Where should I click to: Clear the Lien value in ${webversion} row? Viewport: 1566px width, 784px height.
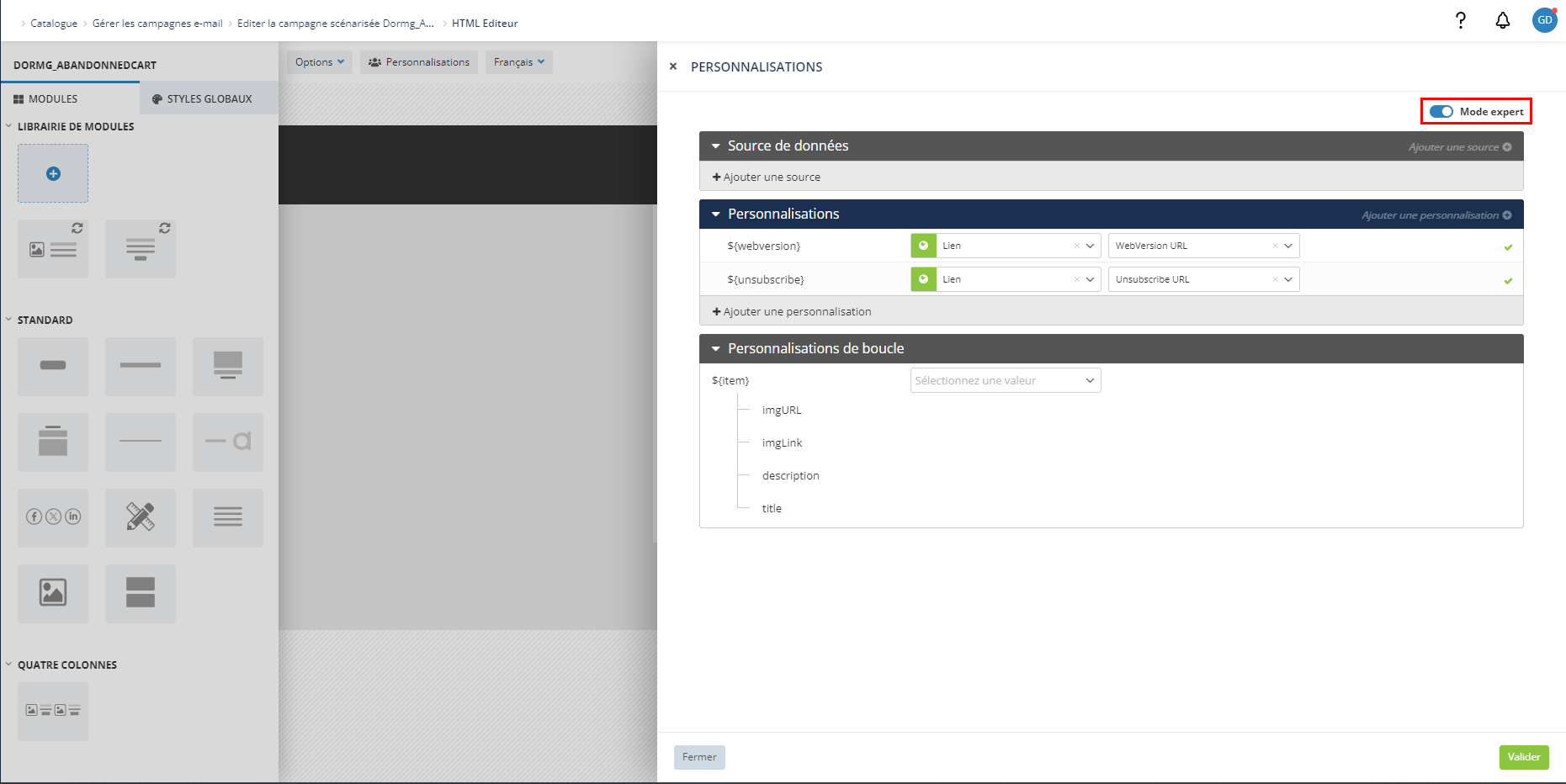pos(1077,246)
